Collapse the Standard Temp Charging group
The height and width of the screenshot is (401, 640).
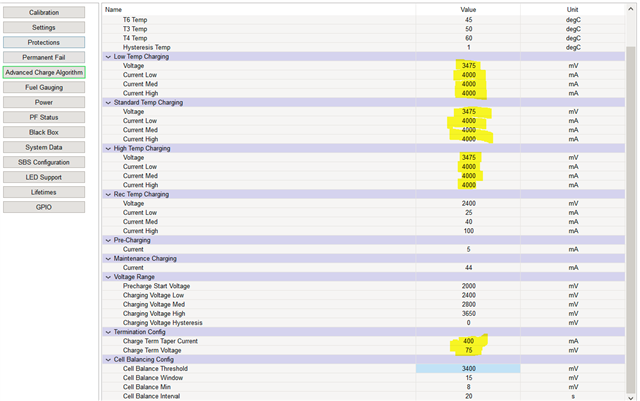pos(108,102)
